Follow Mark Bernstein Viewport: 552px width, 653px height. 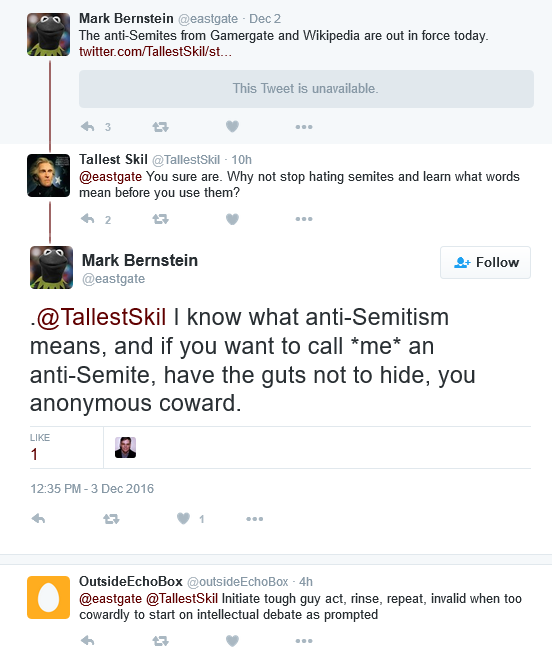pos(485,262)
